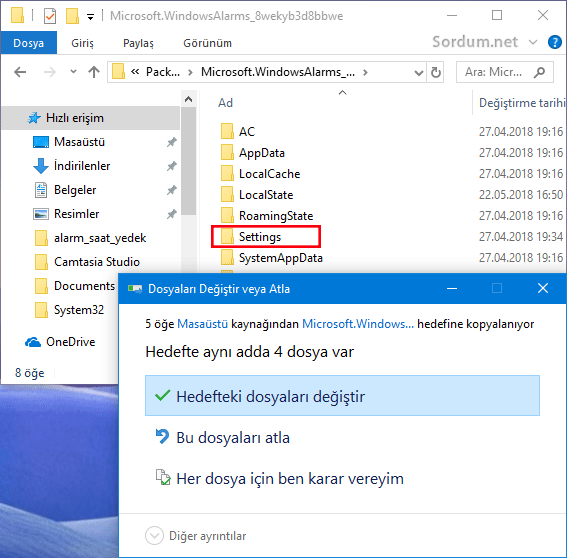Open the Dosya menu tab

click(29, 43)
